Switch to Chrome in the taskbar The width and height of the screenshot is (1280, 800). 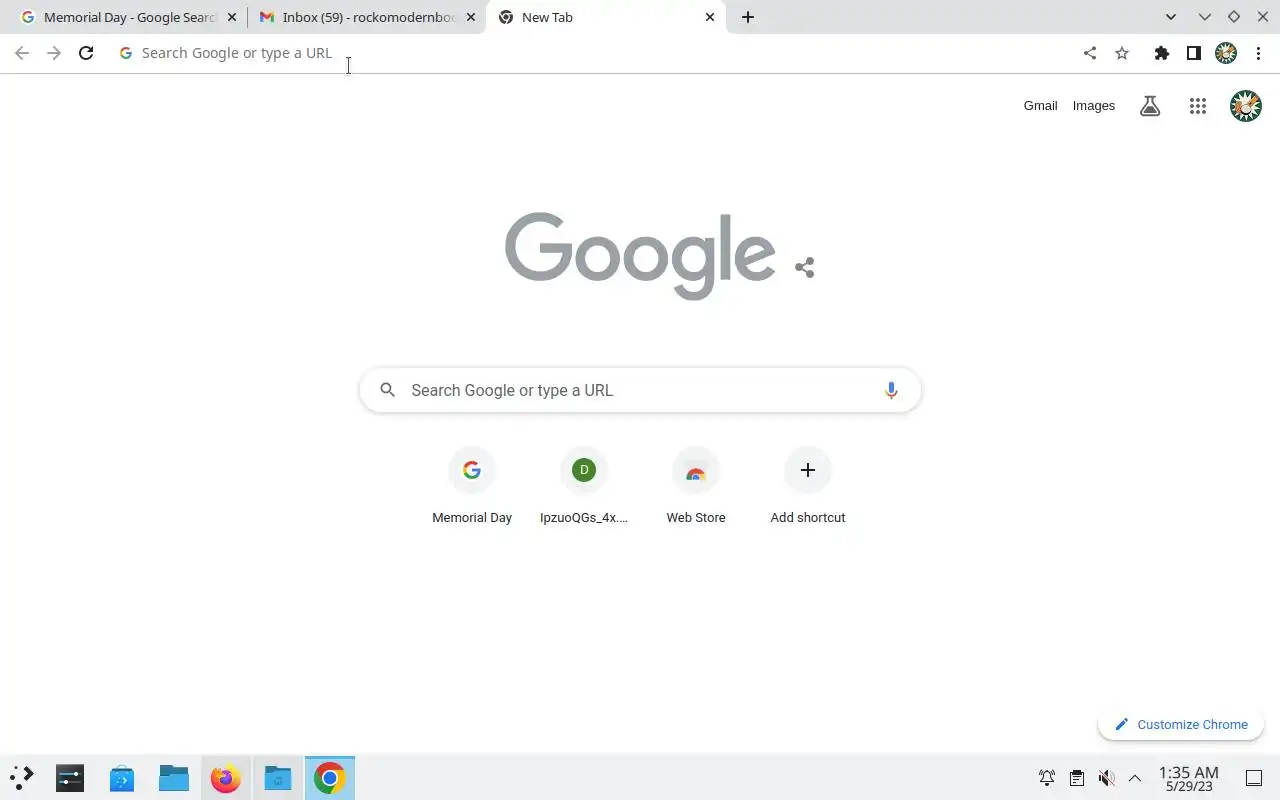tap(330, 778)
